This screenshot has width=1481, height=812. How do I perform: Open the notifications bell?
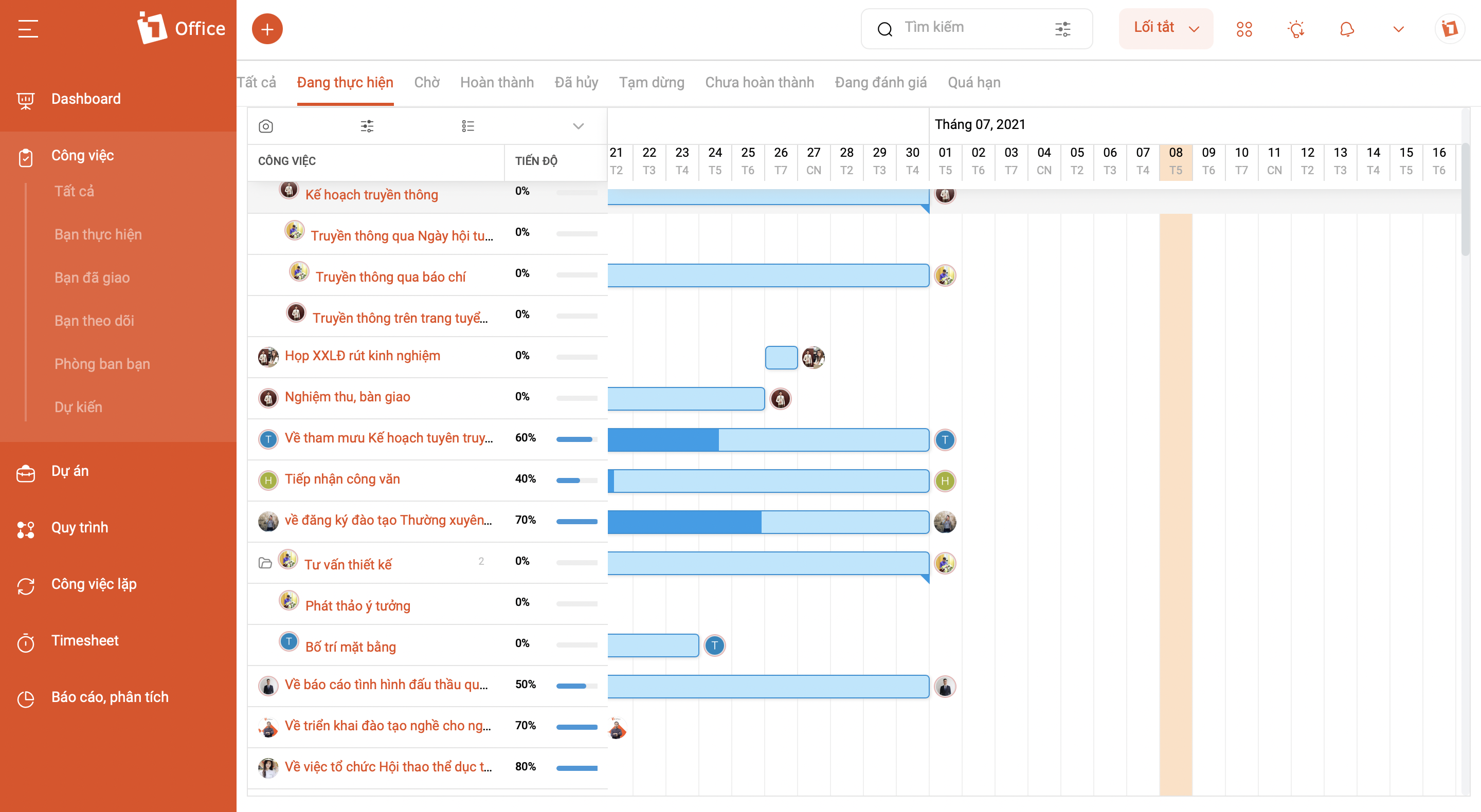[1347, 29]
